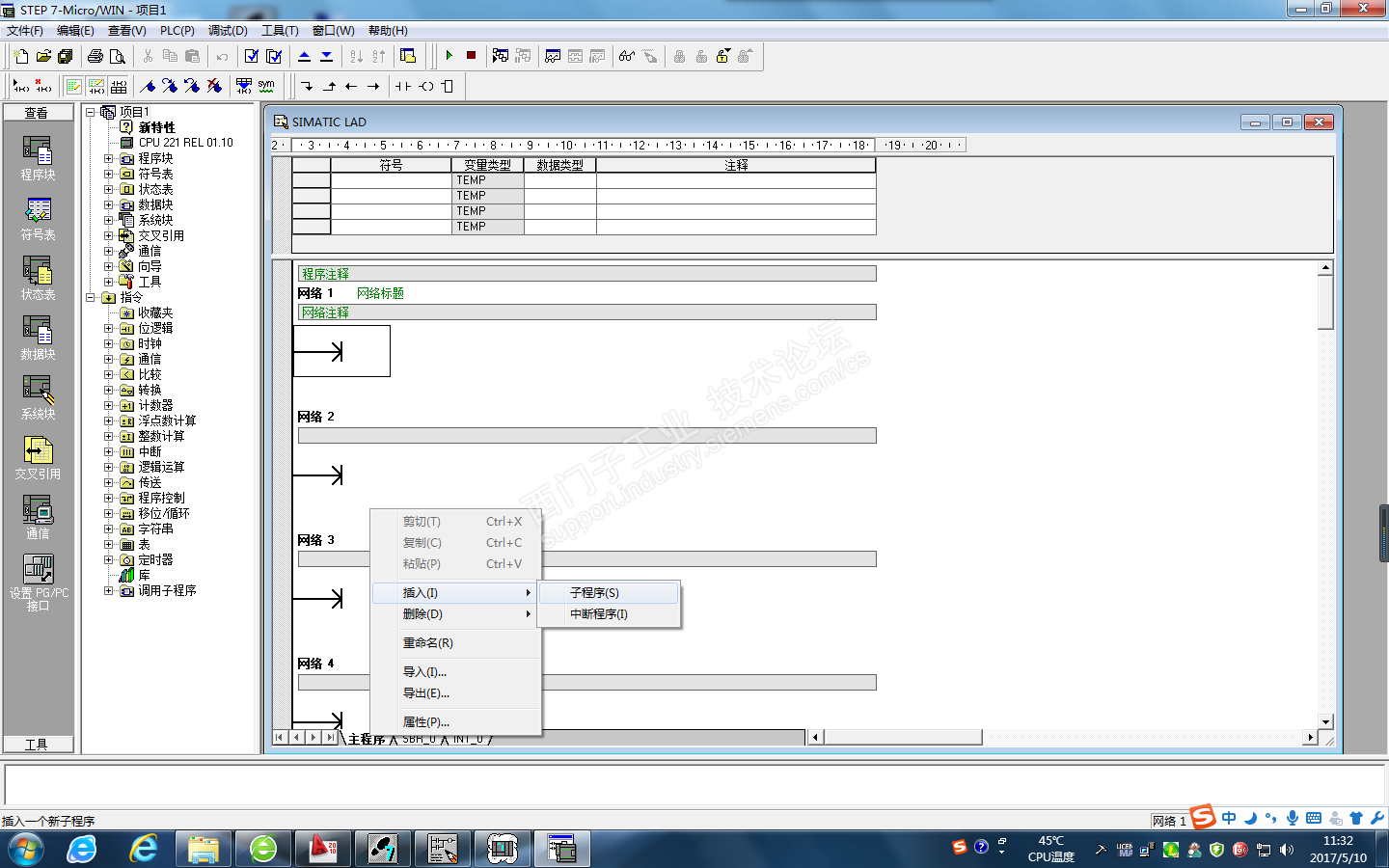
Task: Click the Compile All toolbar icon
Action: click(274, 56)
